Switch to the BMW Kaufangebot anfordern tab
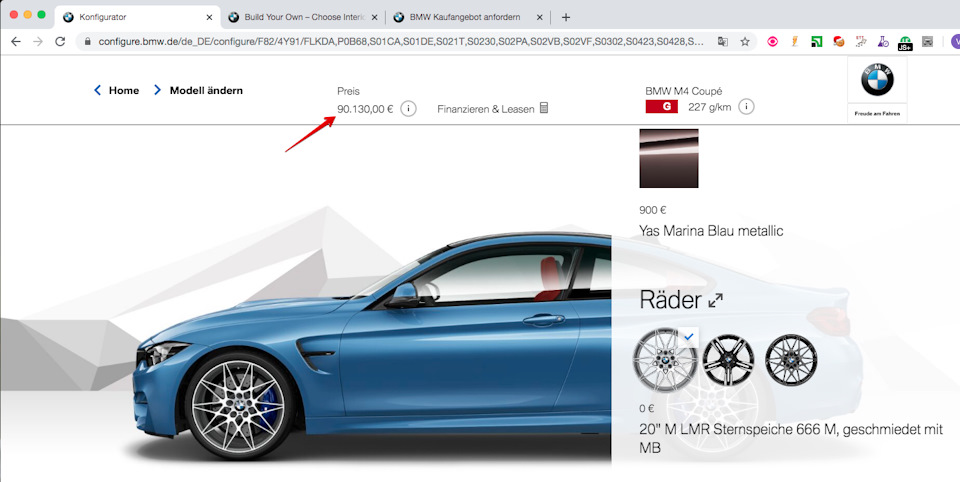 coord(468,17)
